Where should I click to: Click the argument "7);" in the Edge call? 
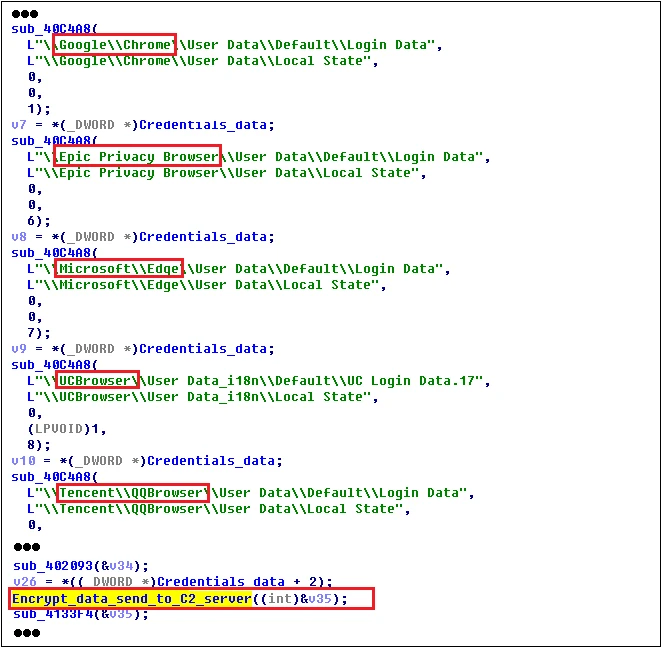tap(39, 333)
